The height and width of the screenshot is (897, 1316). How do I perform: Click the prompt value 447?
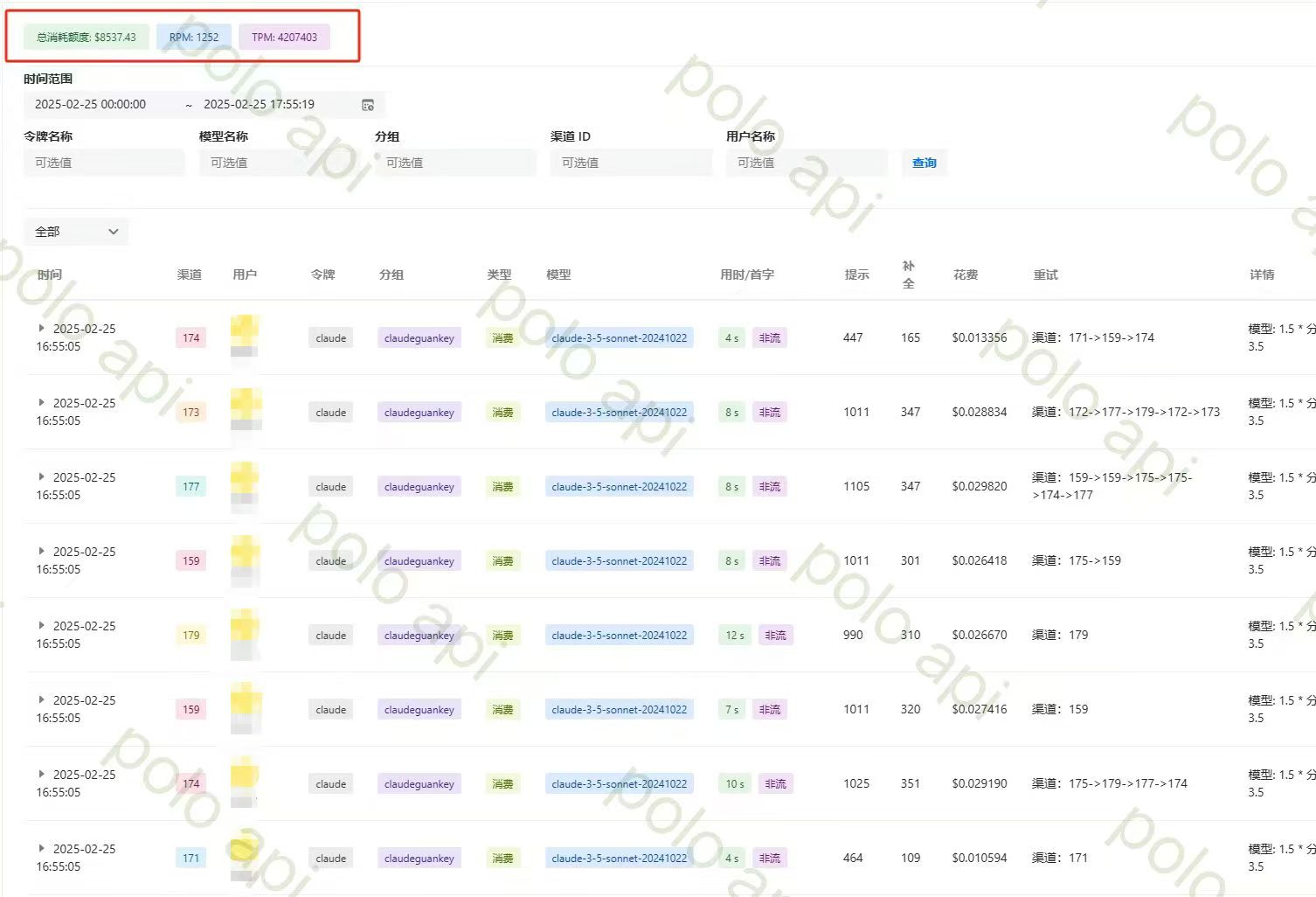(853, 337)
